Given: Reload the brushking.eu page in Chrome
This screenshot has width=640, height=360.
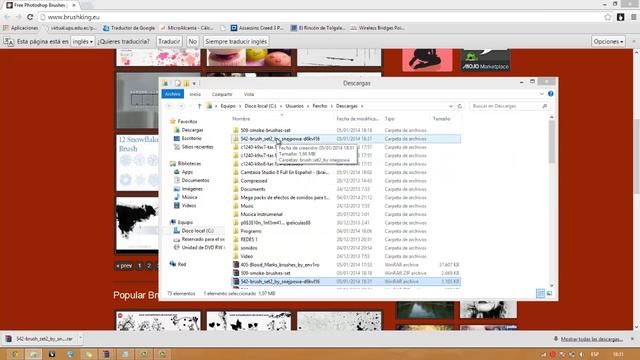Looking at the screenshot, I should click(x=30, y=17).
